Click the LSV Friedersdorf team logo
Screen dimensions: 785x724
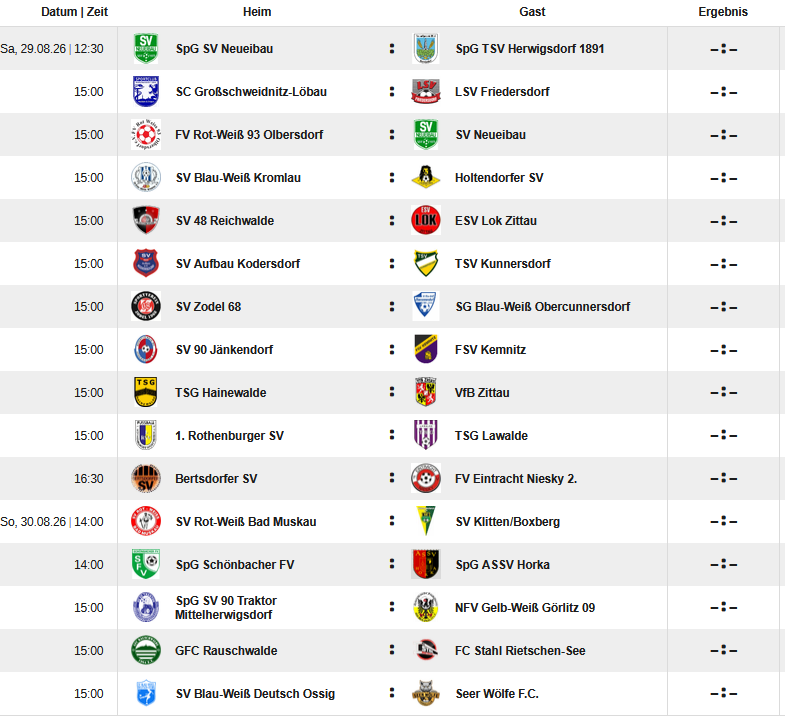tap(426, 92)
